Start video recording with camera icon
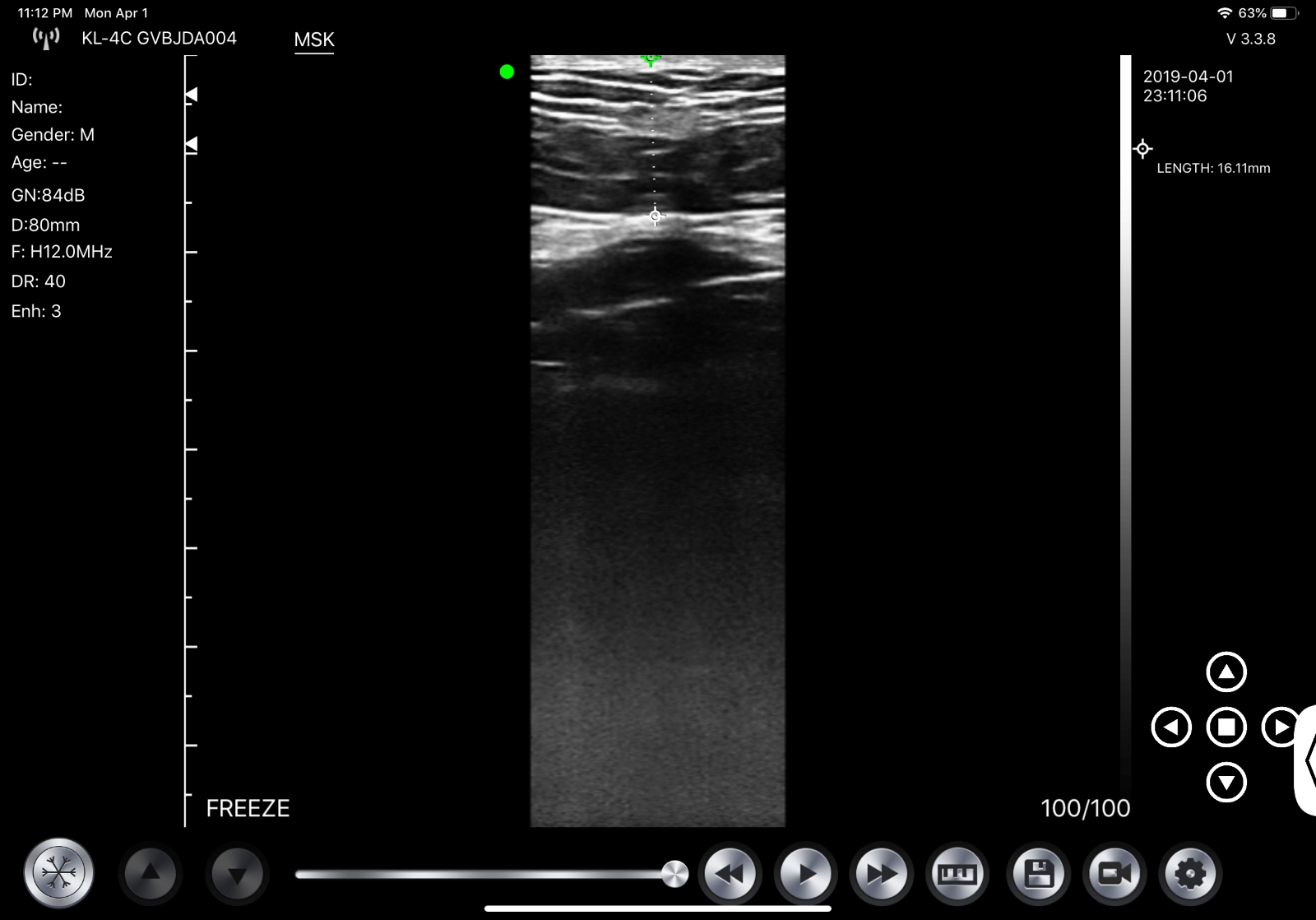Viewport: 1316px width, 920px height. click(1114, 874)
